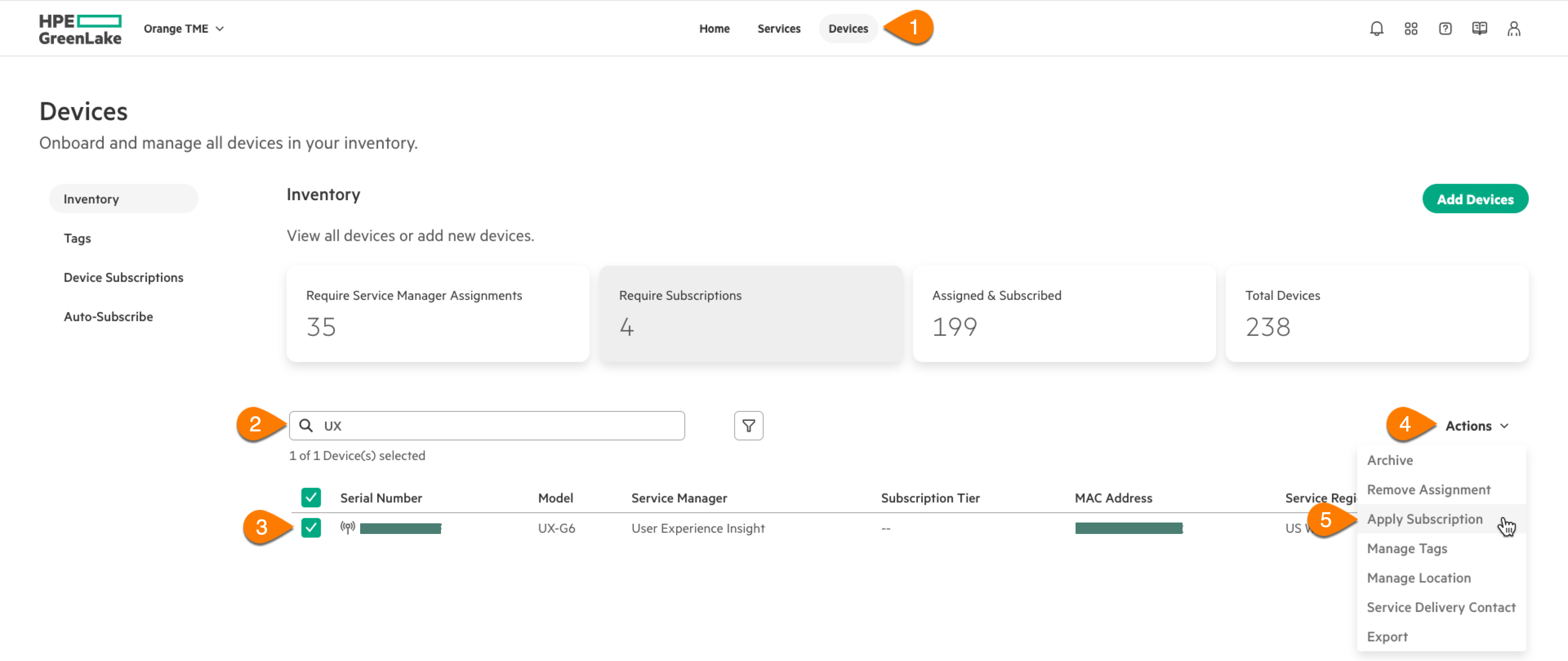Viewport: 1568px width, 661px height.
Task: Select the Total Devices card
Action: (x=1376, y=313)
